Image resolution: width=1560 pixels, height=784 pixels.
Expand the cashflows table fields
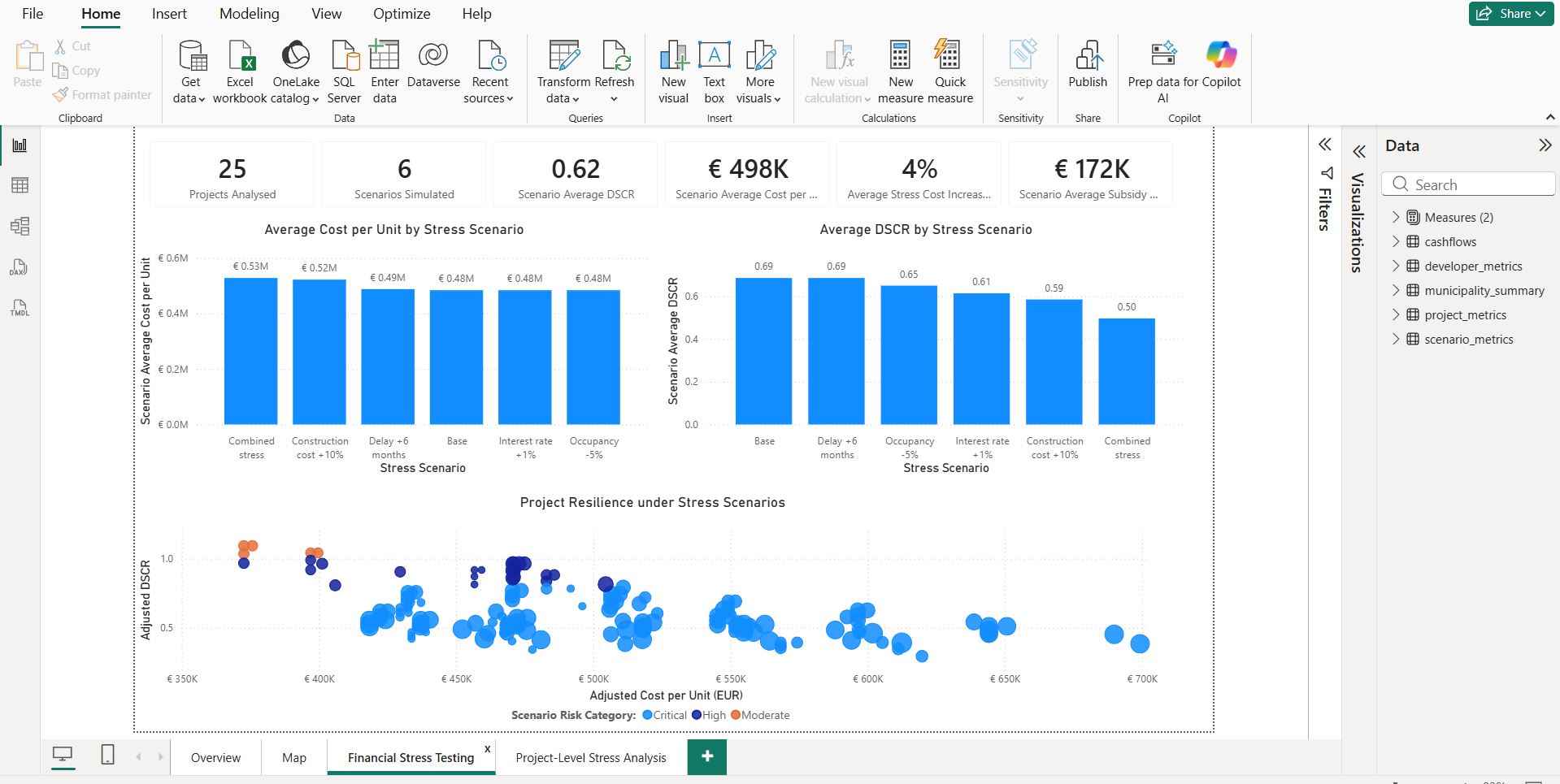pyautogui.click(x=1396, y=241)
